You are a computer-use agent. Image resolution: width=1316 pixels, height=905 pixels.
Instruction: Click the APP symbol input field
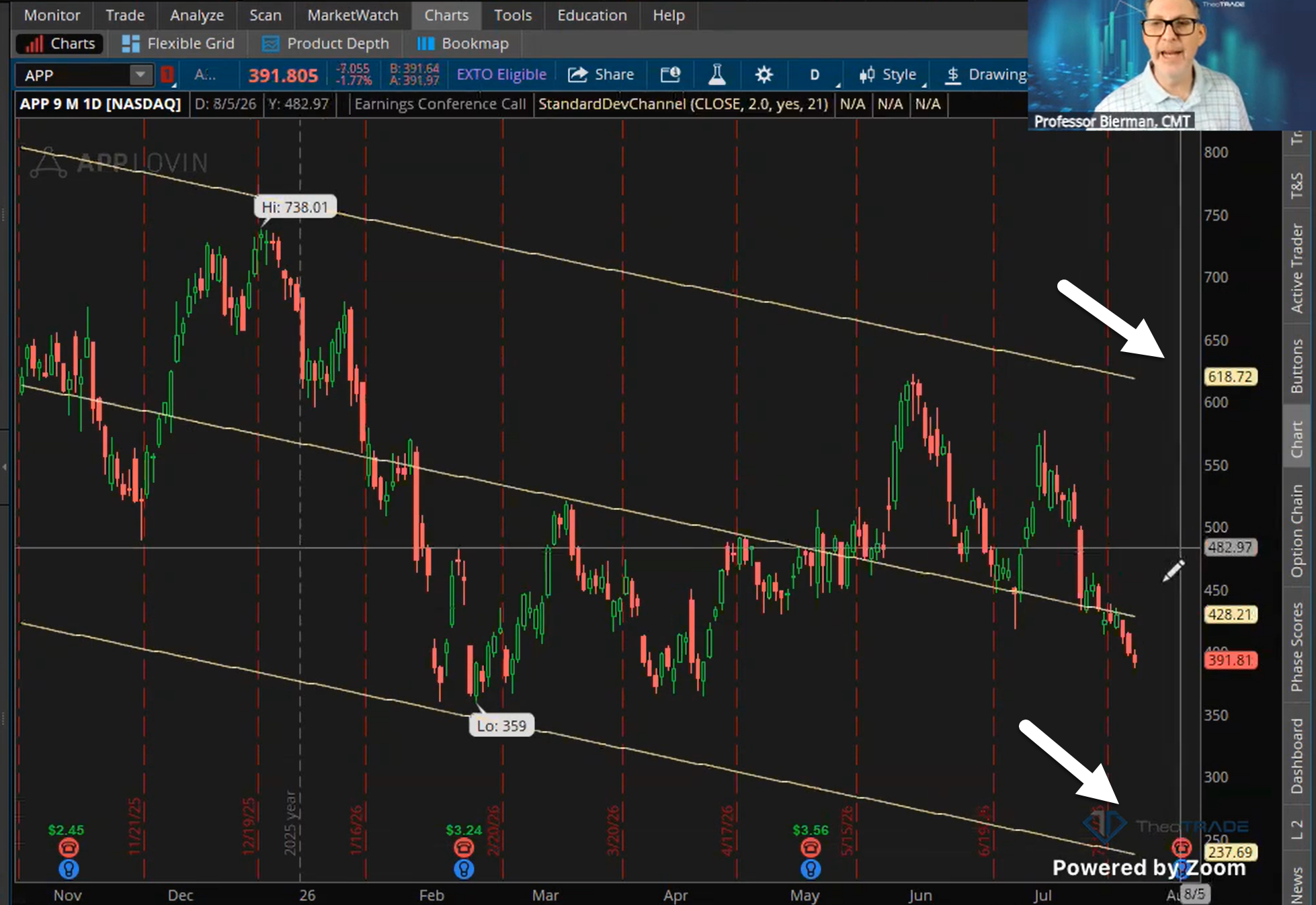pyautogui.click(x=74, y=75)
